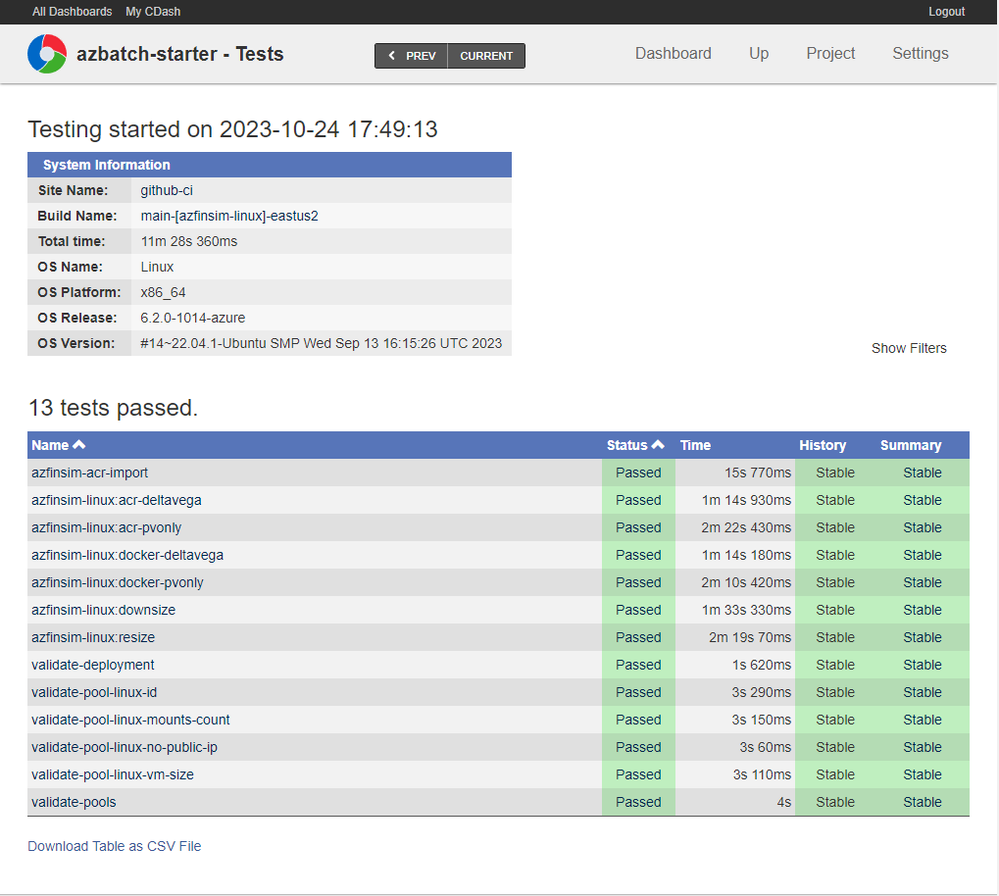Viewport: 999px width, 896px height.
Task: Open azfinsim-acr-import test
Action: (90, 473)
